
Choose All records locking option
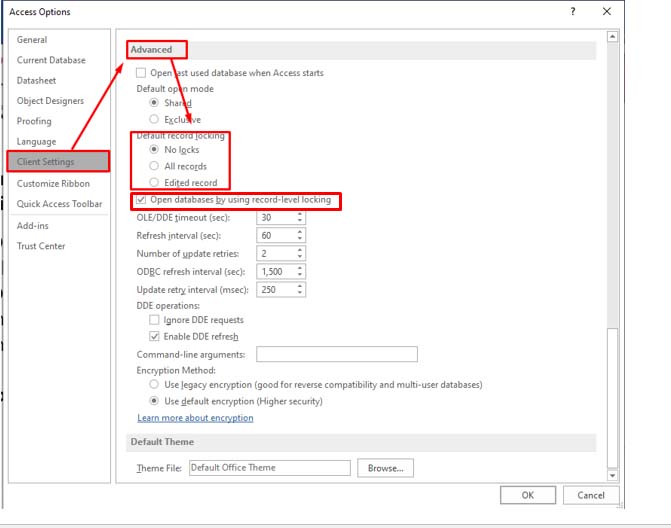(154, 166)
